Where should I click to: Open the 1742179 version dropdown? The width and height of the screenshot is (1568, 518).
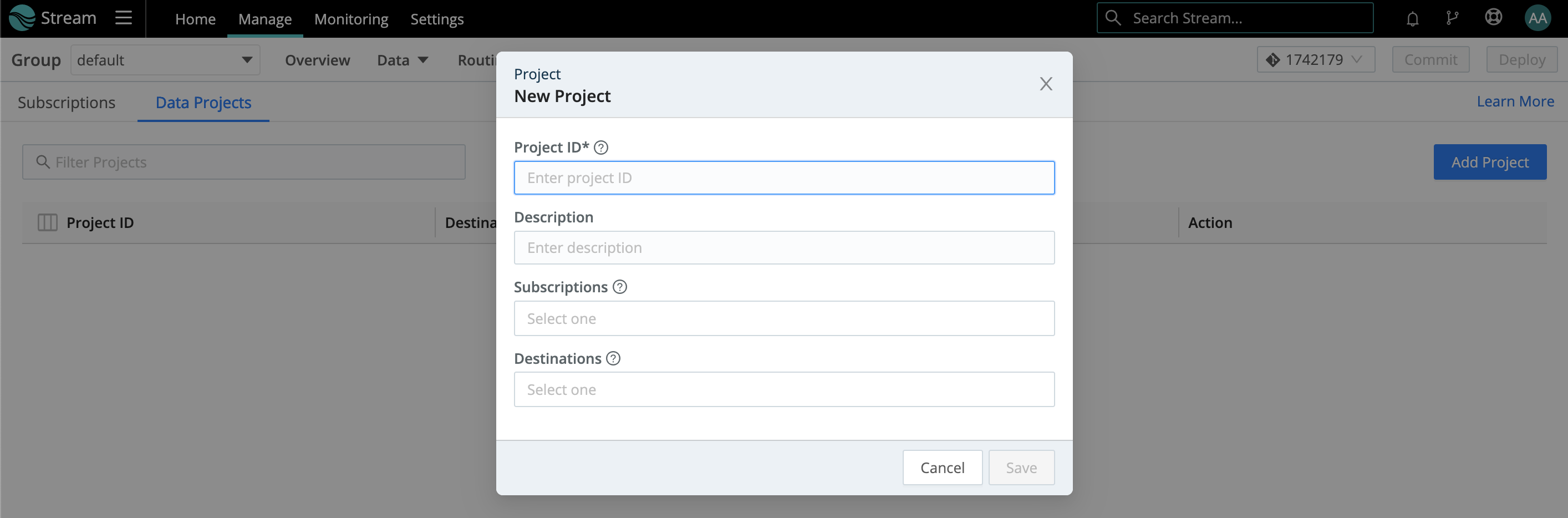click(x=1315, y=59)
